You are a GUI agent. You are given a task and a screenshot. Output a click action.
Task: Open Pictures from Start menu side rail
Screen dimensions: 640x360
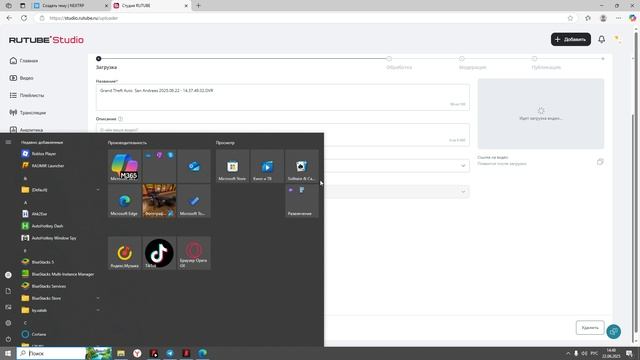click(x=8, y=307)
